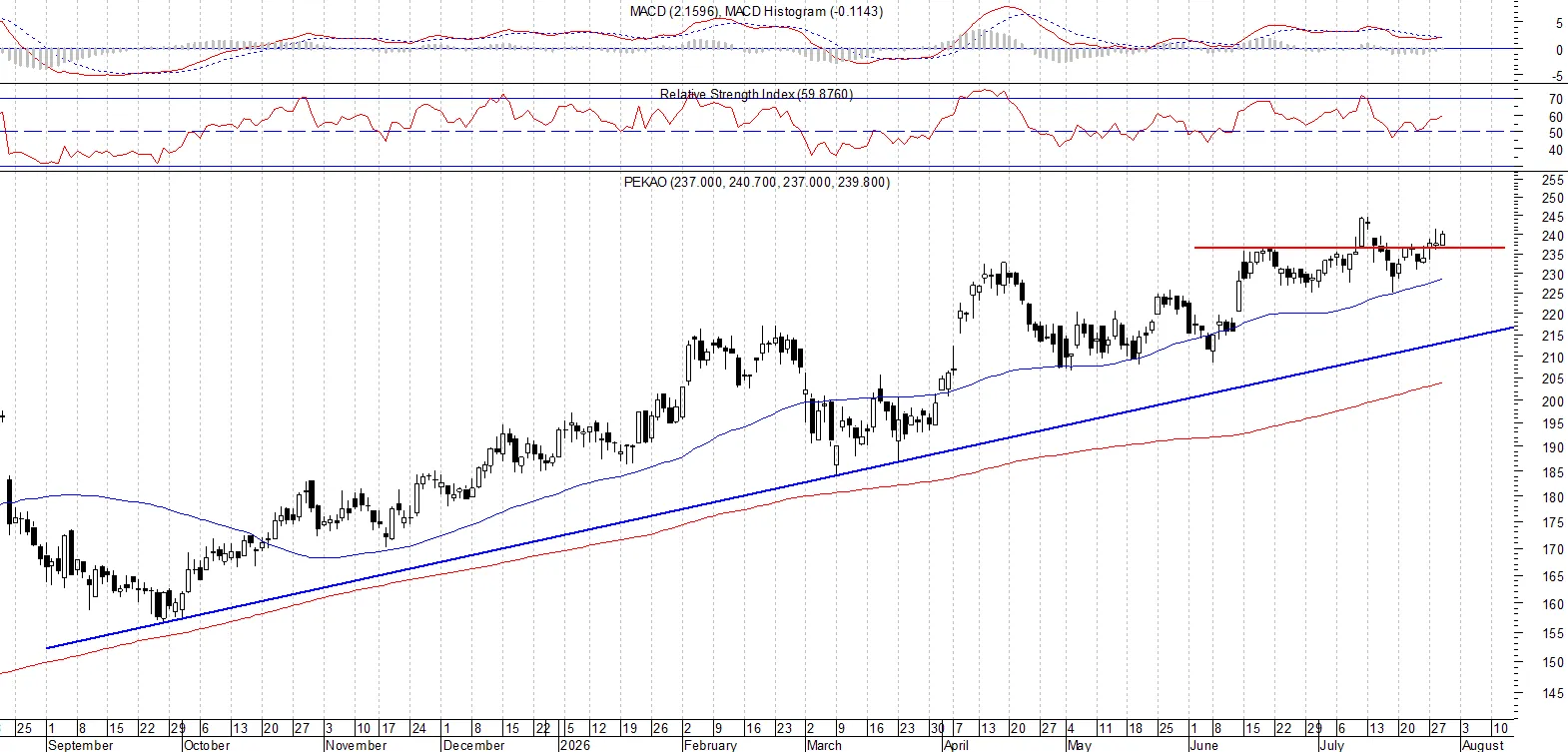Click the May month label
The height and width of the screenshot is (752, 1568).
pyautogui.click(x=1079, y=745)
